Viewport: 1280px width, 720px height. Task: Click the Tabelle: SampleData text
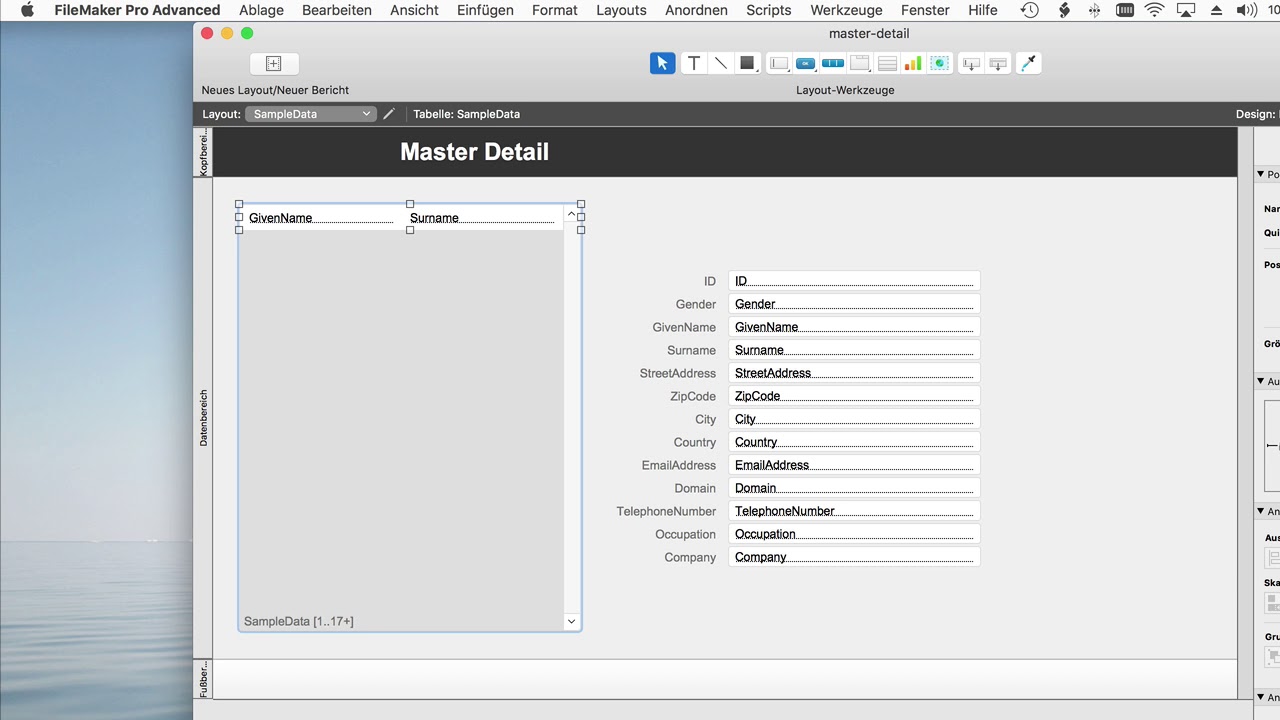(467, 114)
